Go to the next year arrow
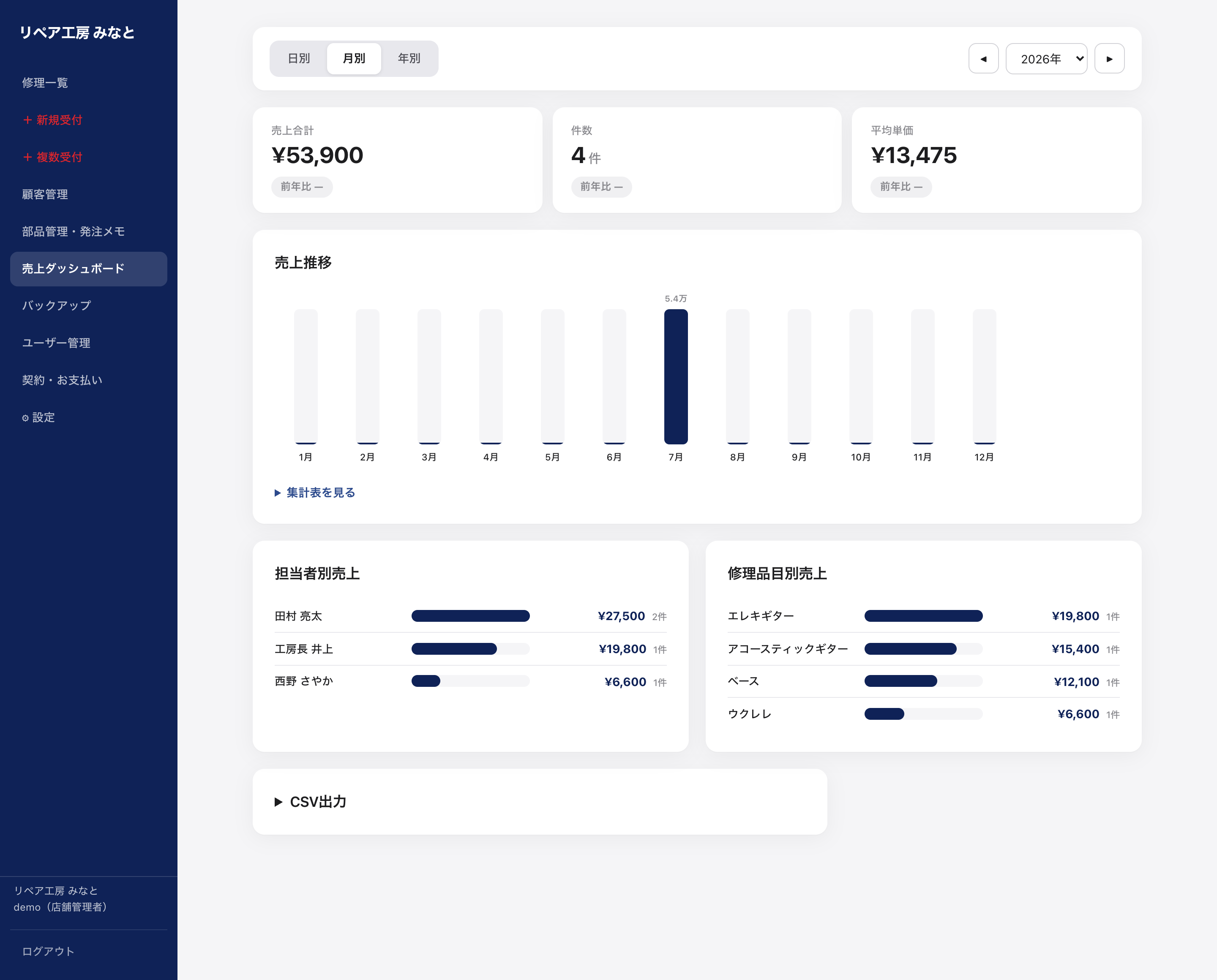This screenshot has height=980, width=1217. pyautogui.click(x=1109, y=59)
